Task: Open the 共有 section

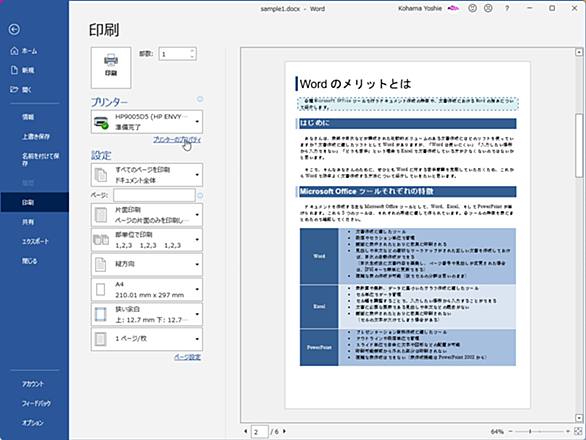Action: [28, 222]
